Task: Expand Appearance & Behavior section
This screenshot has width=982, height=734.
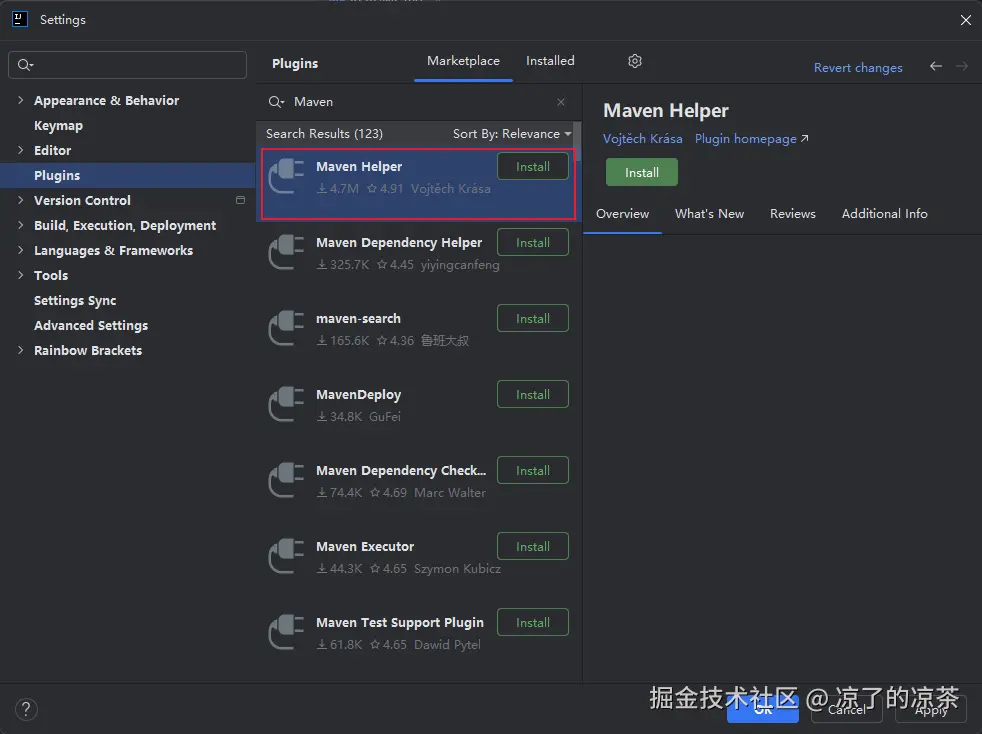Action: point(21,100)
